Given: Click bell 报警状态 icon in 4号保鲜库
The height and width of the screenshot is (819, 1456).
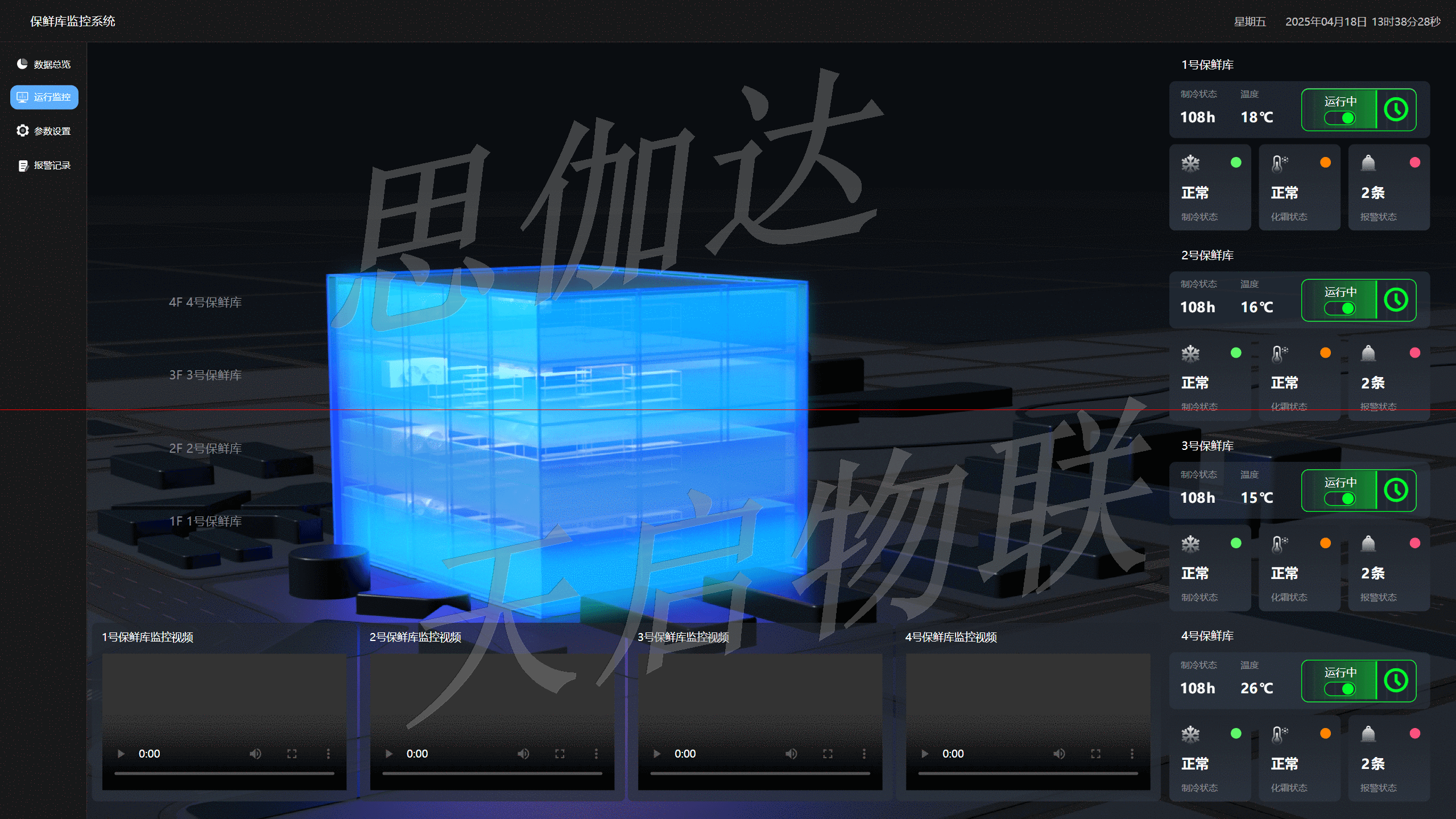Looking at the screenshot, I should [1368, 734].
